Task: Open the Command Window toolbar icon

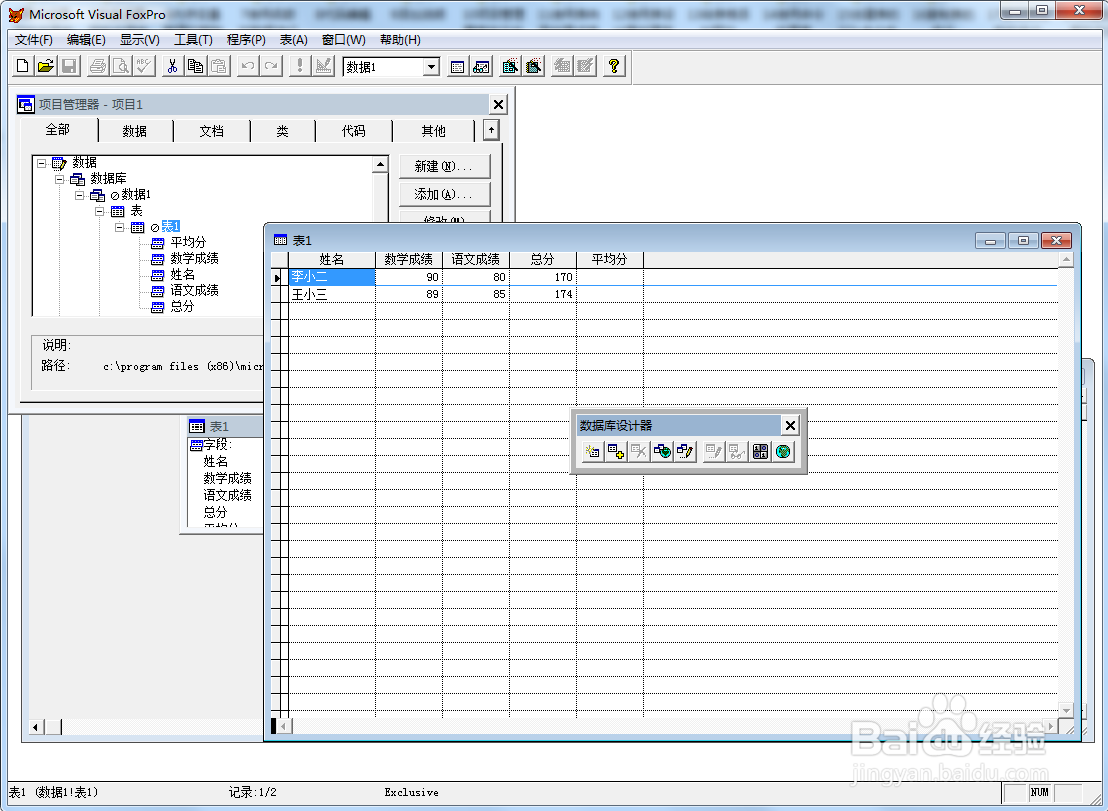Action: [x=457, y=66]
